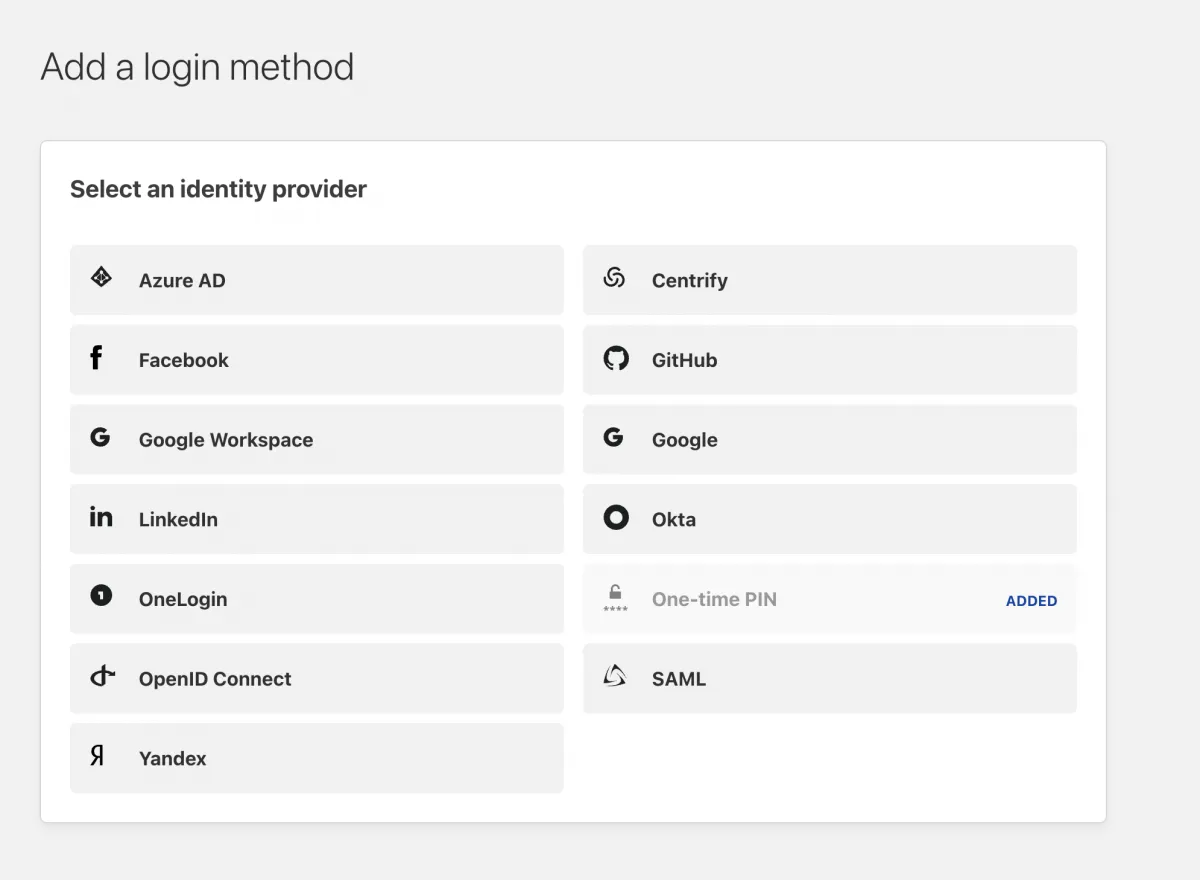Viewport: 1200px width, 880px height.
Task: Click the OpenID Connect logo icon
Action: pyautogui.click(x=103, y=676)
